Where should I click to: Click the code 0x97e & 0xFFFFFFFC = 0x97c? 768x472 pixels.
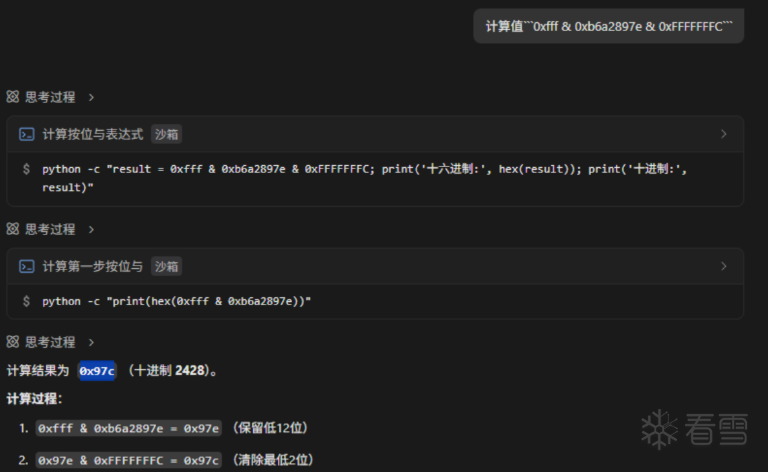click(128, 461)
